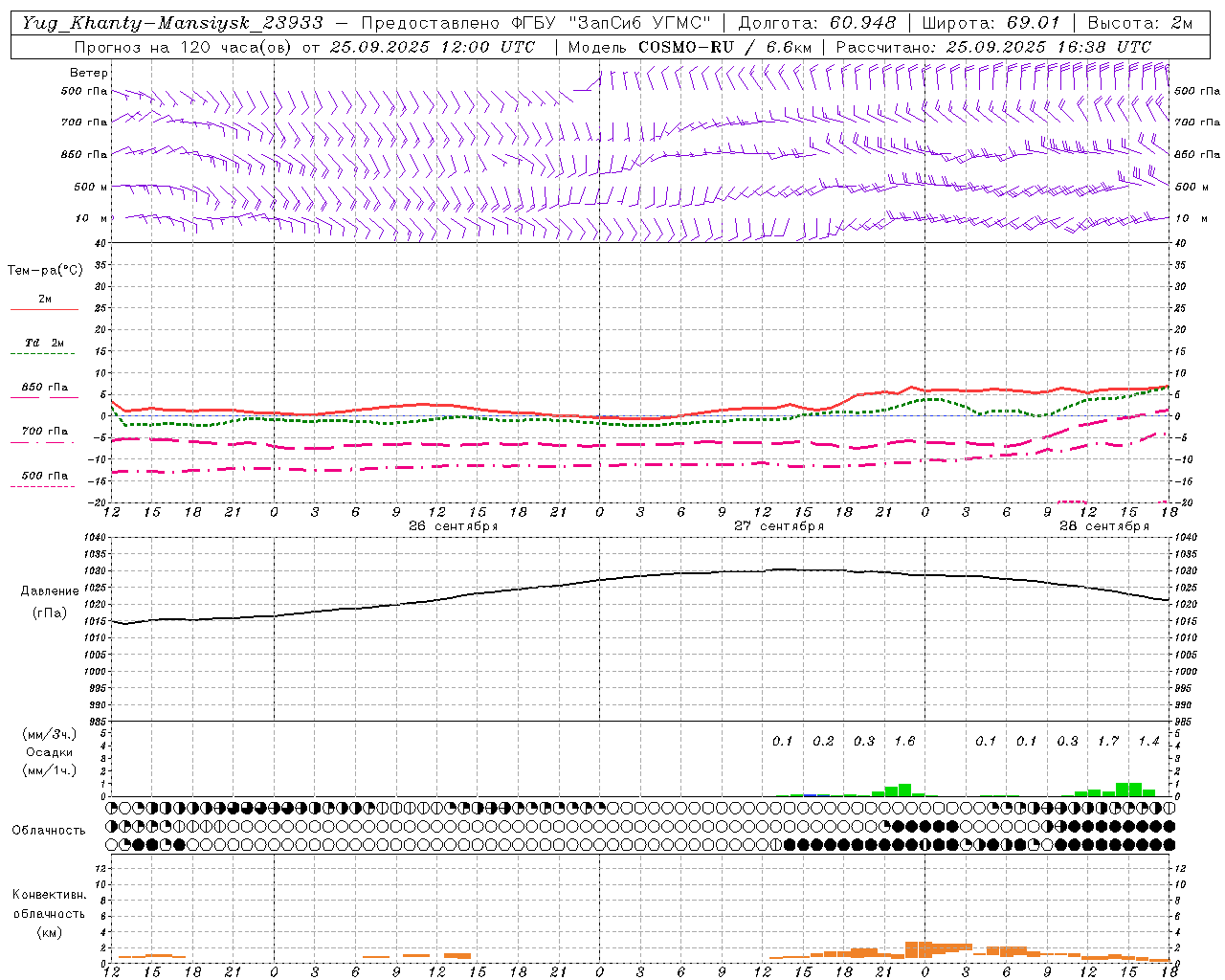Click the "Высота: 2м" header field
This screenshot has height=980, width=1225.
[1140, 23]
